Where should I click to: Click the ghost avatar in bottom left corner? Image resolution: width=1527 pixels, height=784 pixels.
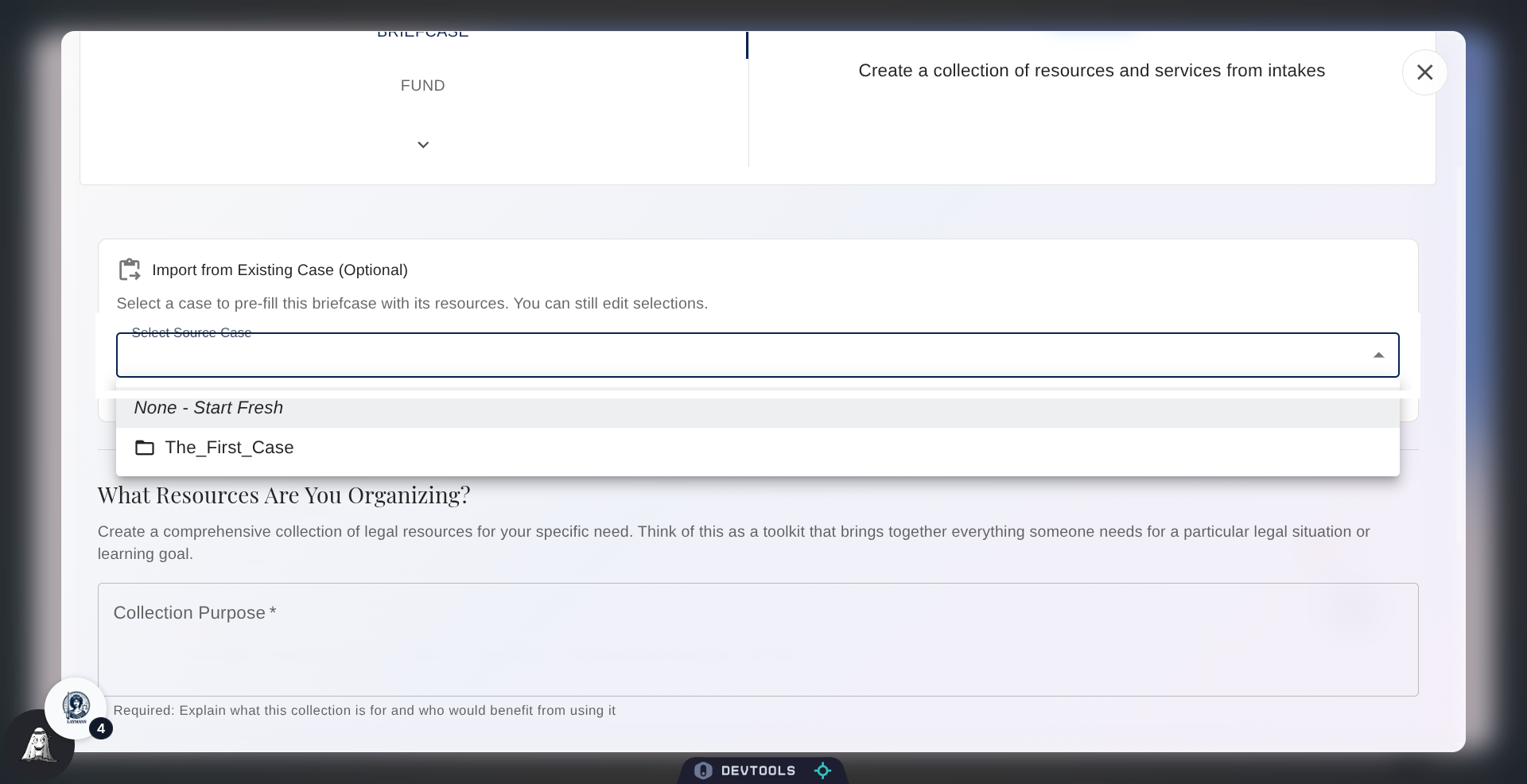coord(38,746)
